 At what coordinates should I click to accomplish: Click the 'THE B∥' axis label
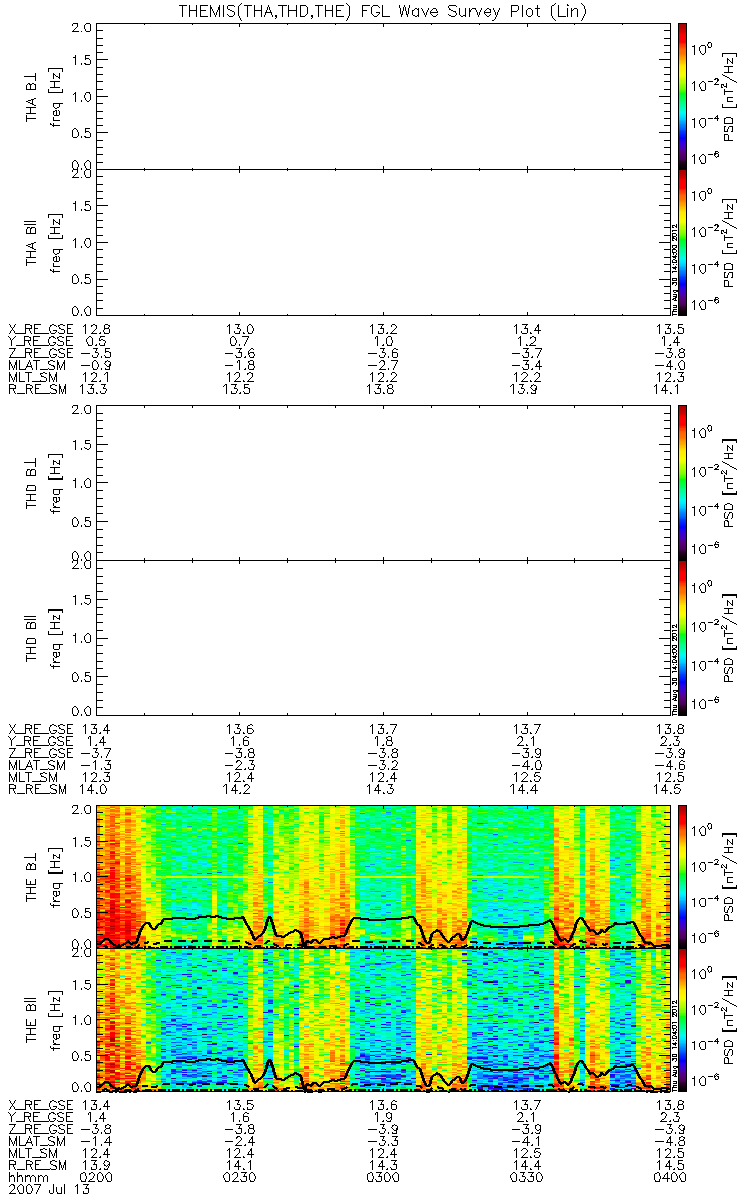(33, 1021)
